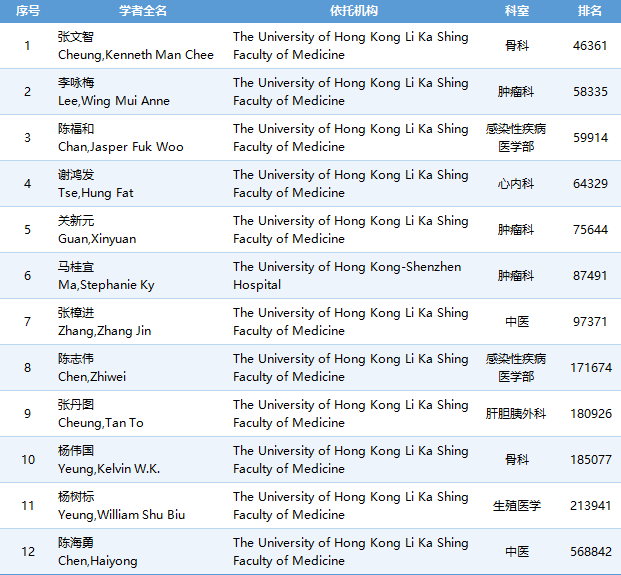The height and width of the screenshot is (575, 621).
Task: Click the 肝胆胰外科 department cell
Action: click(x=516, y=414)
